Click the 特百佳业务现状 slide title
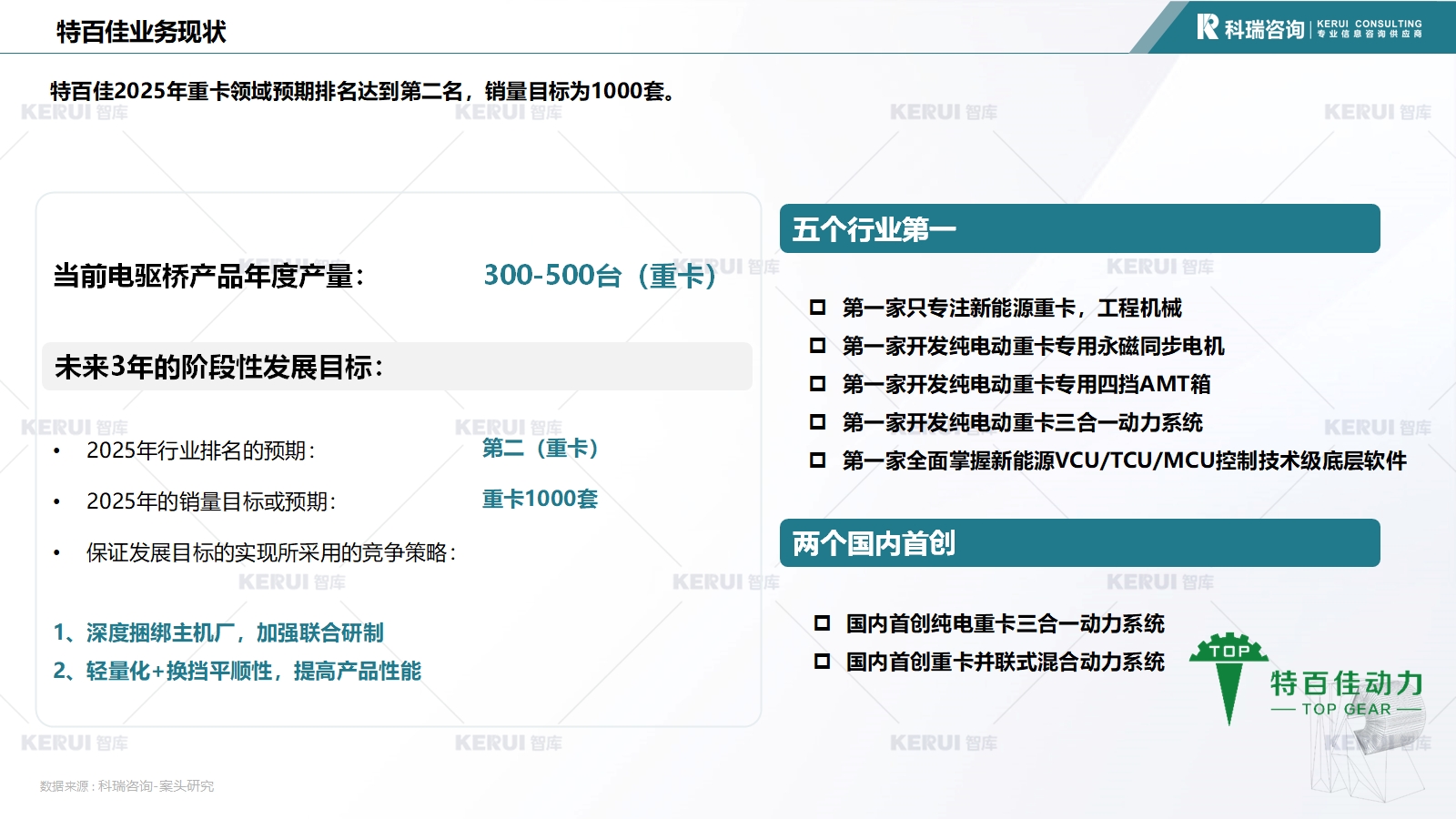This screenshot has width=1456, height=819. (x=141, y=32)
